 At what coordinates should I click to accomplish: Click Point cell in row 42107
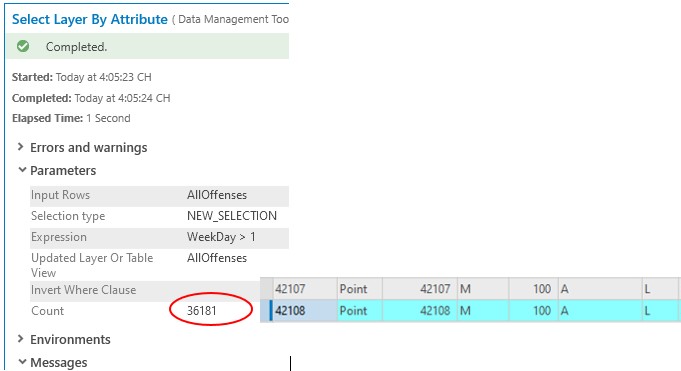[360, 289]
